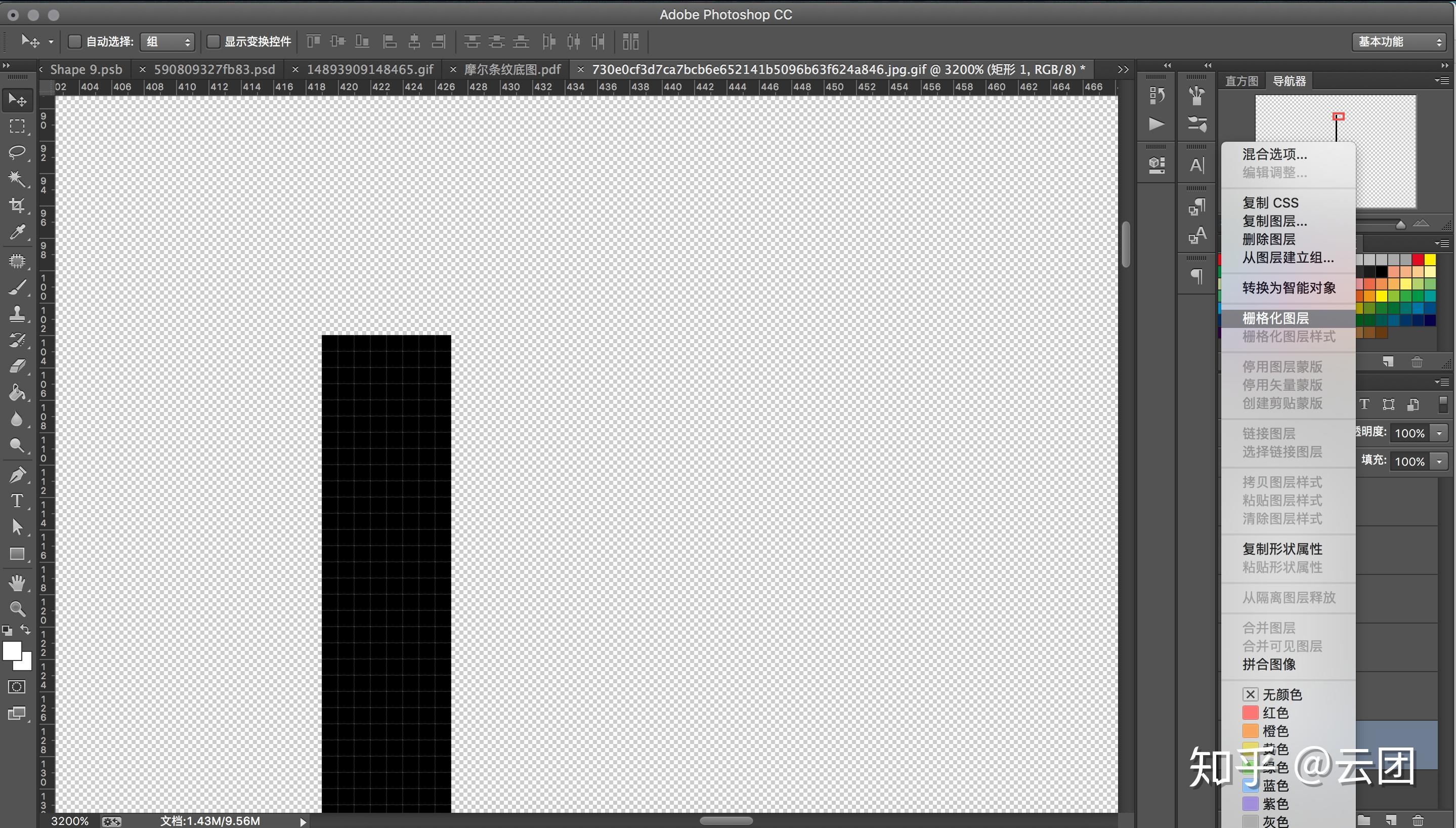Enable the 自动选择 checkbox
This screenshot has width=1456, height=828.
(74, 42)
